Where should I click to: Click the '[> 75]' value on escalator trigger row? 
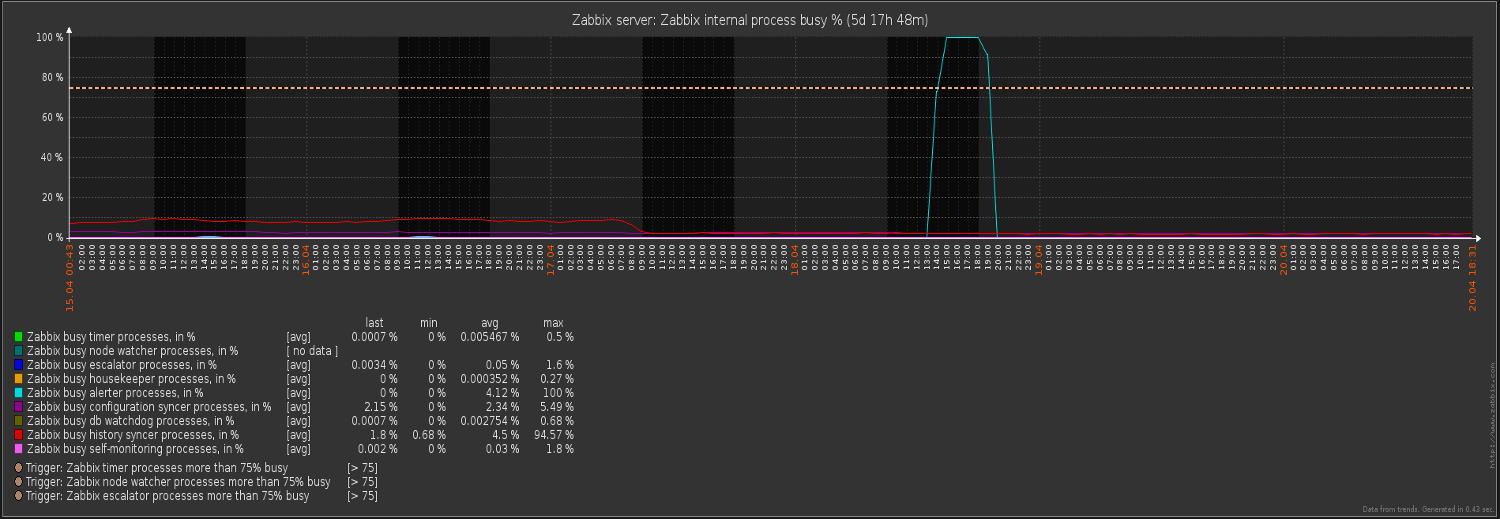pyautogui.click(x=362, y=495)
